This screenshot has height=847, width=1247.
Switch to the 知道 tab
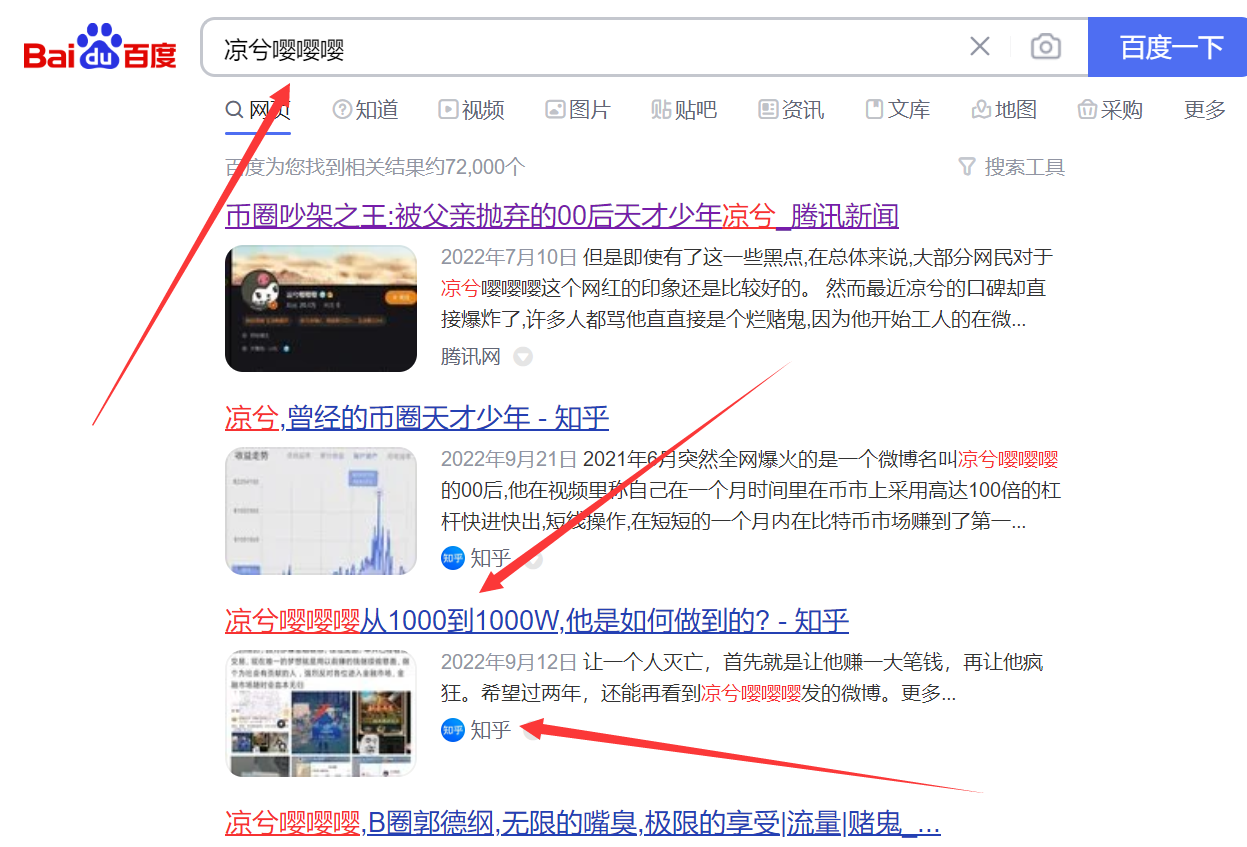point(366,110)
